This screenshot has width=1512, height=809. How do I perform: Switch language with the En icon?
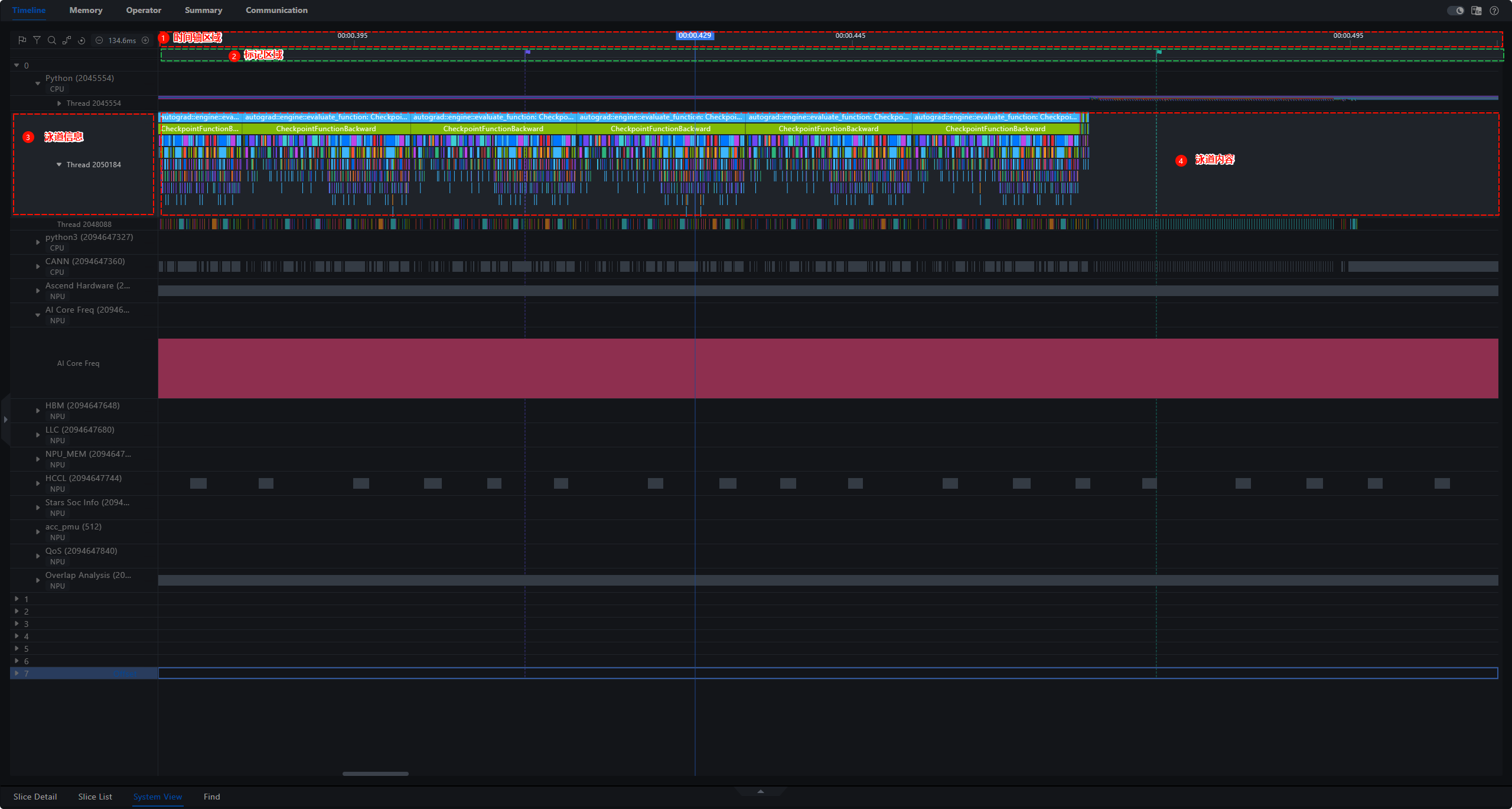point(1477,10)
